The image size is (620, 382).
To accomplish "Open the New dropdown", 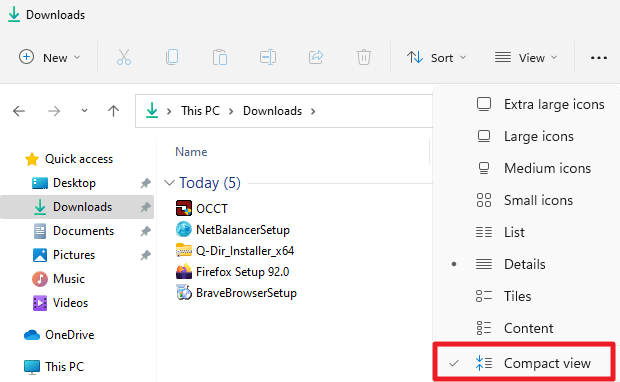I will (50, 58).
